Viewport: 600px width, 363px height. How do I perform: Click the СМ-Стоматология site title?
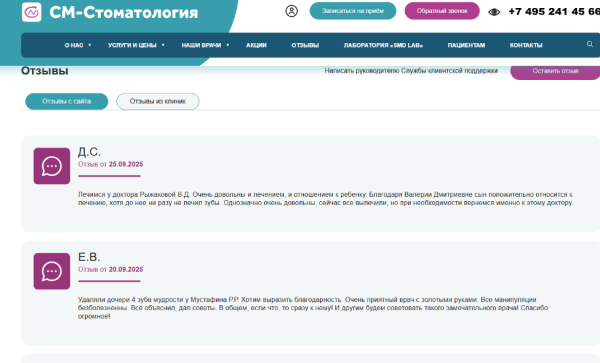pyautogui.click(x=124, y=13)
